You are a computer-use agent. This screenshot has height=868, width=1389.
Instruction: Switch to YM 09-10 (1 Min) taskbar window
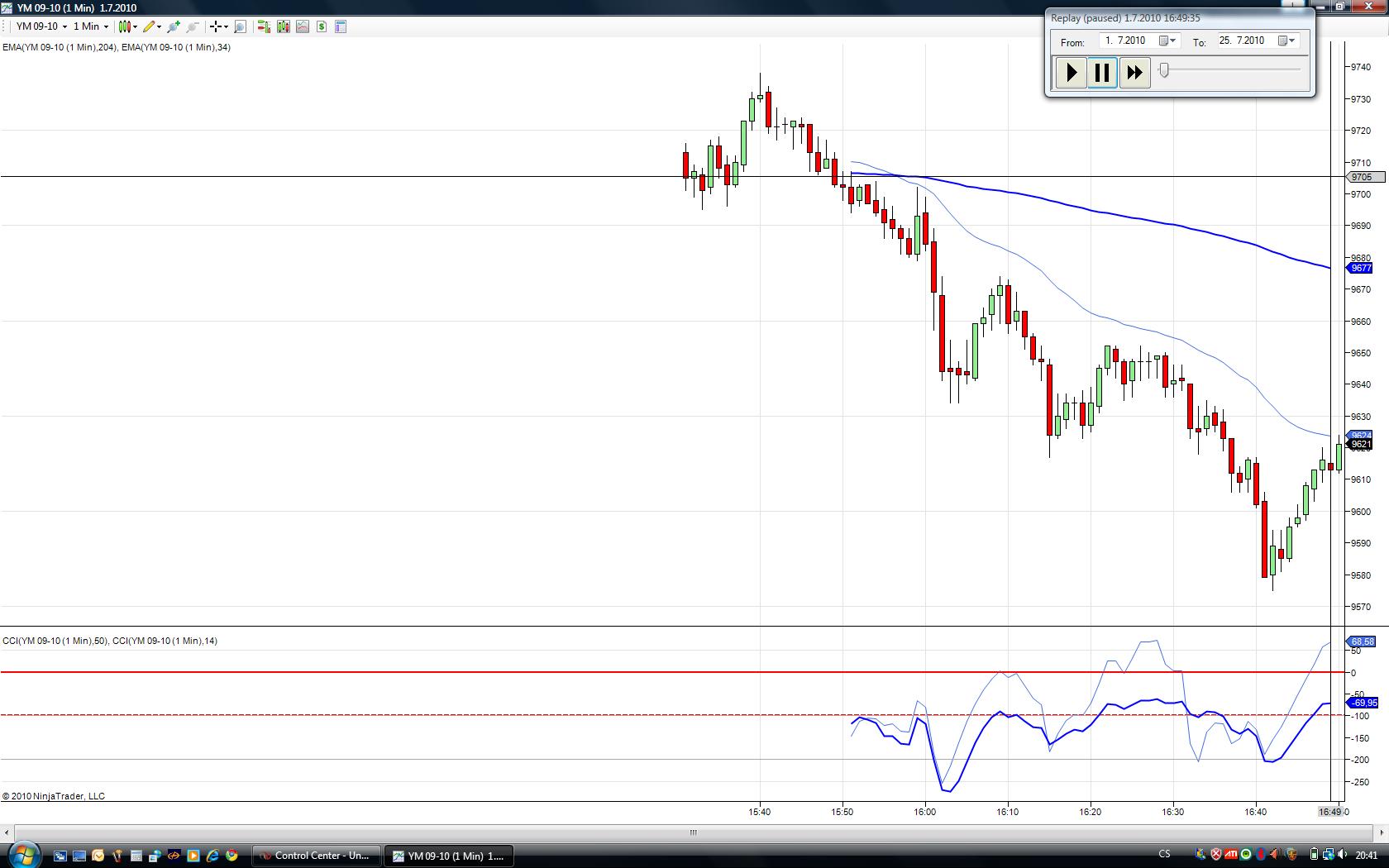coord(450,856)
